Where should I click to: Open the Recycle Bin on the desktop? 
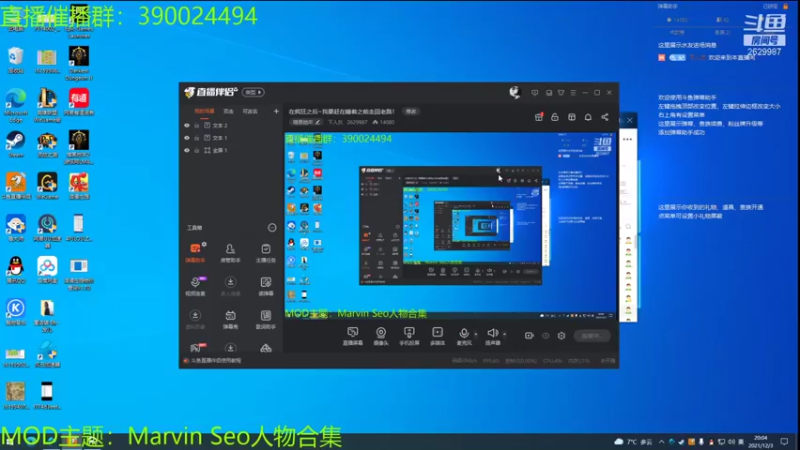pyautogui.click(x=15, y=61)
